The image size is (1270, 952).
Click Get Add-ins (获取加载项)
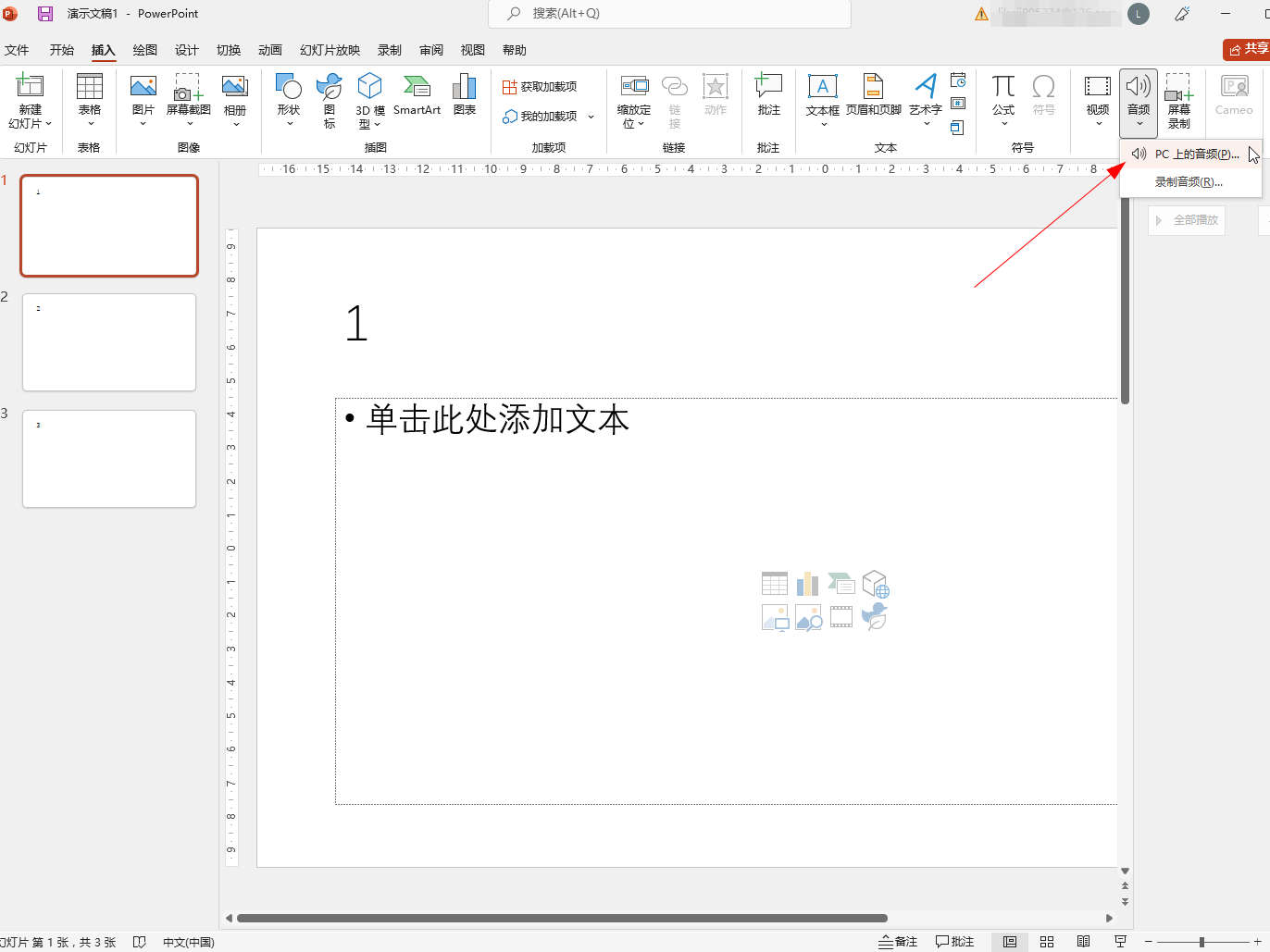point(540,87)
